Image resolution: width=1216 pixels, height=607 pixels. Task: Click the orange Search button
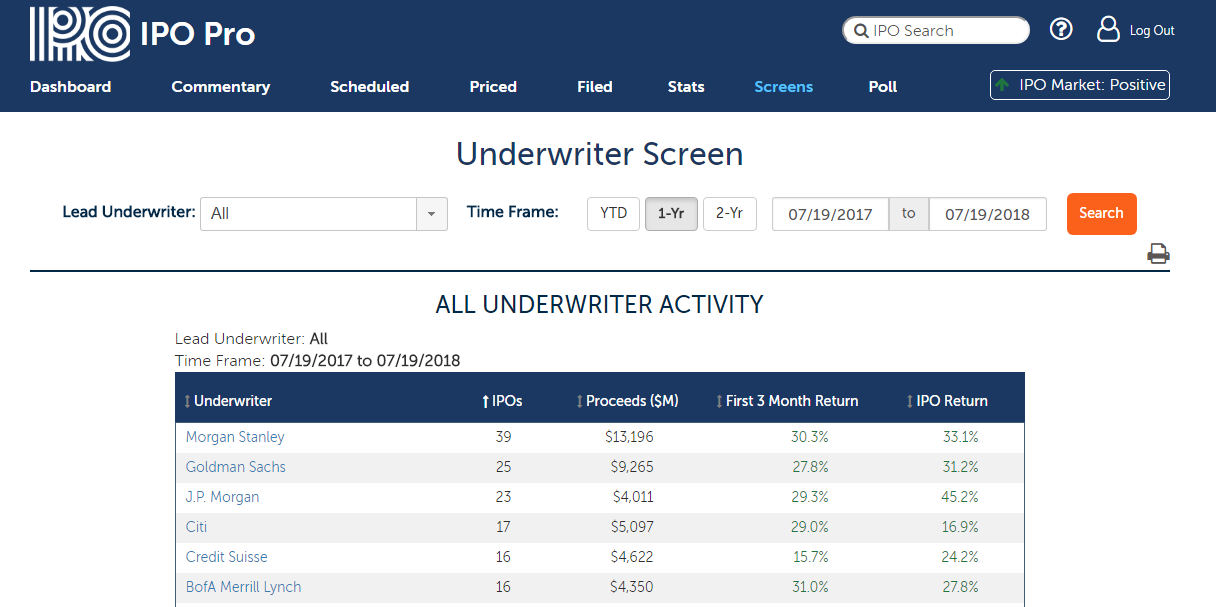[x=1101, y=213]
